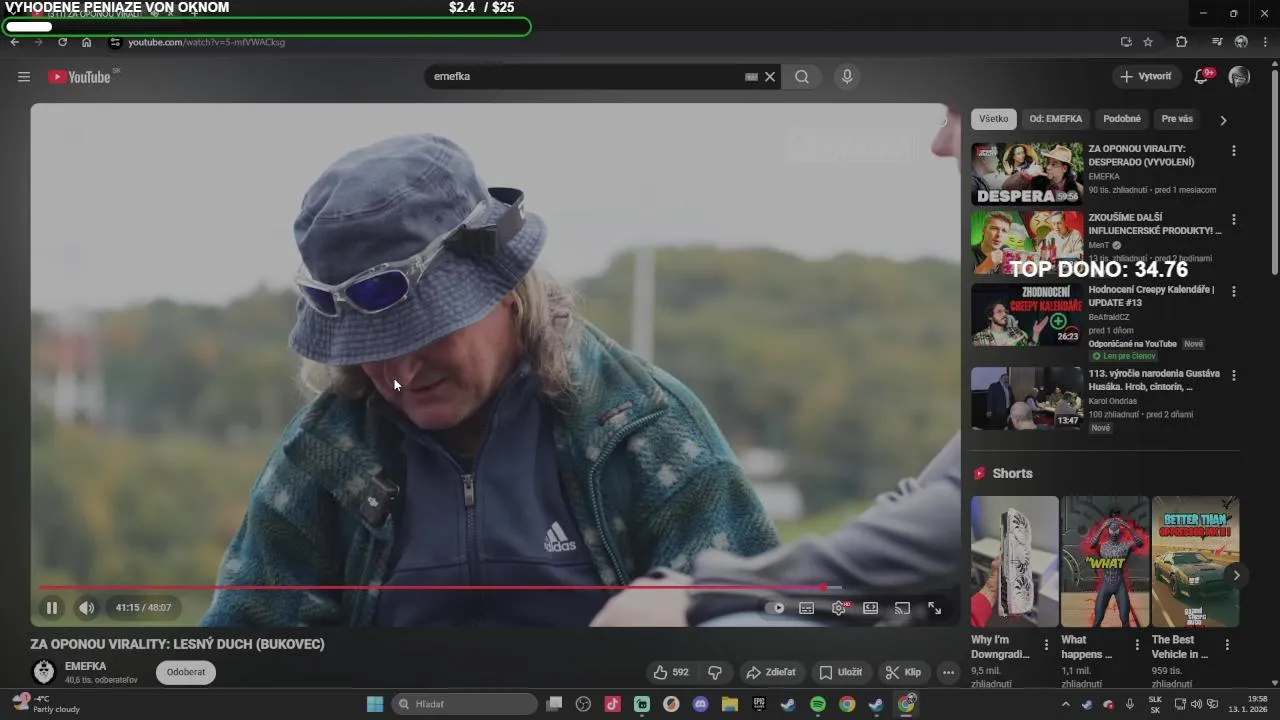
Task: Open Discord from the taskbar
Action: tap(700, 704)
